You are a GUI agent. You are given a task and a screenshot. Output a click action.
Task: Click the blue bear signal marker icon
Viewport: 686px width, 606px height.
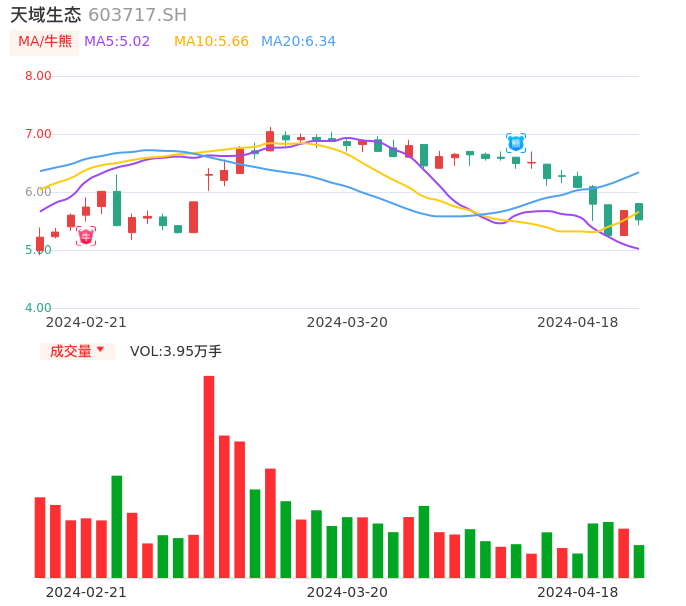pos(516,143)
